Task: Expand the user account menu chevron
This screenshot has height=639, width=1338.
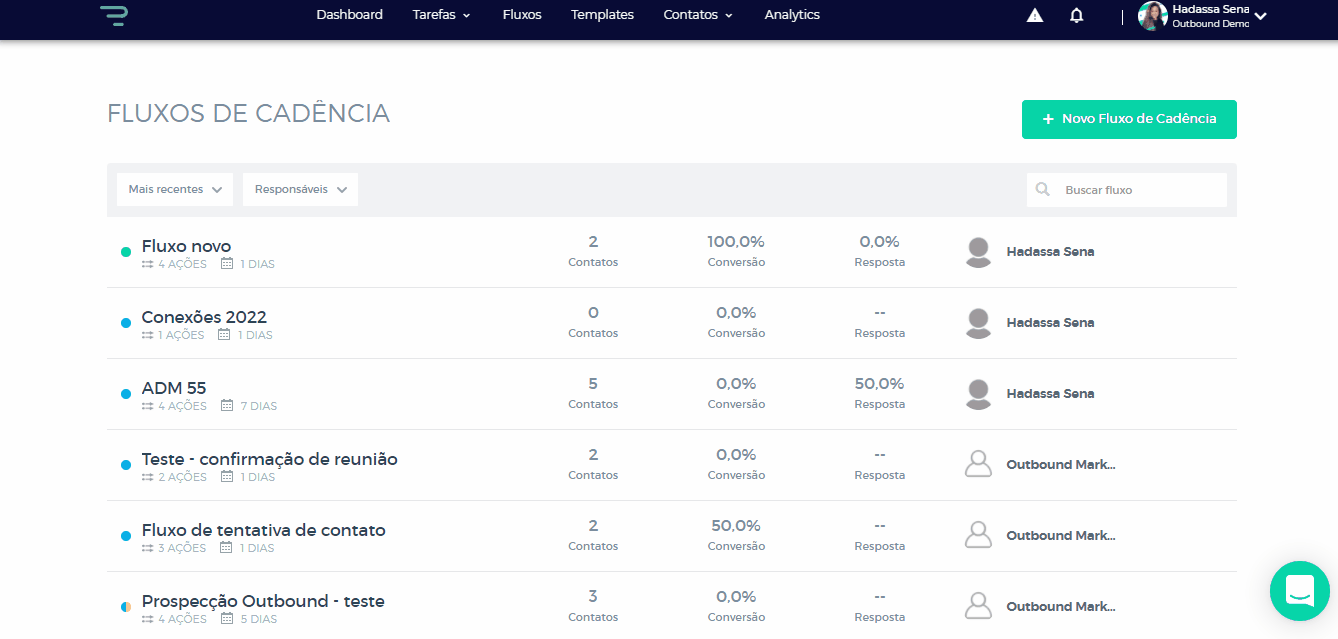Action: (x=1261, y=16)
